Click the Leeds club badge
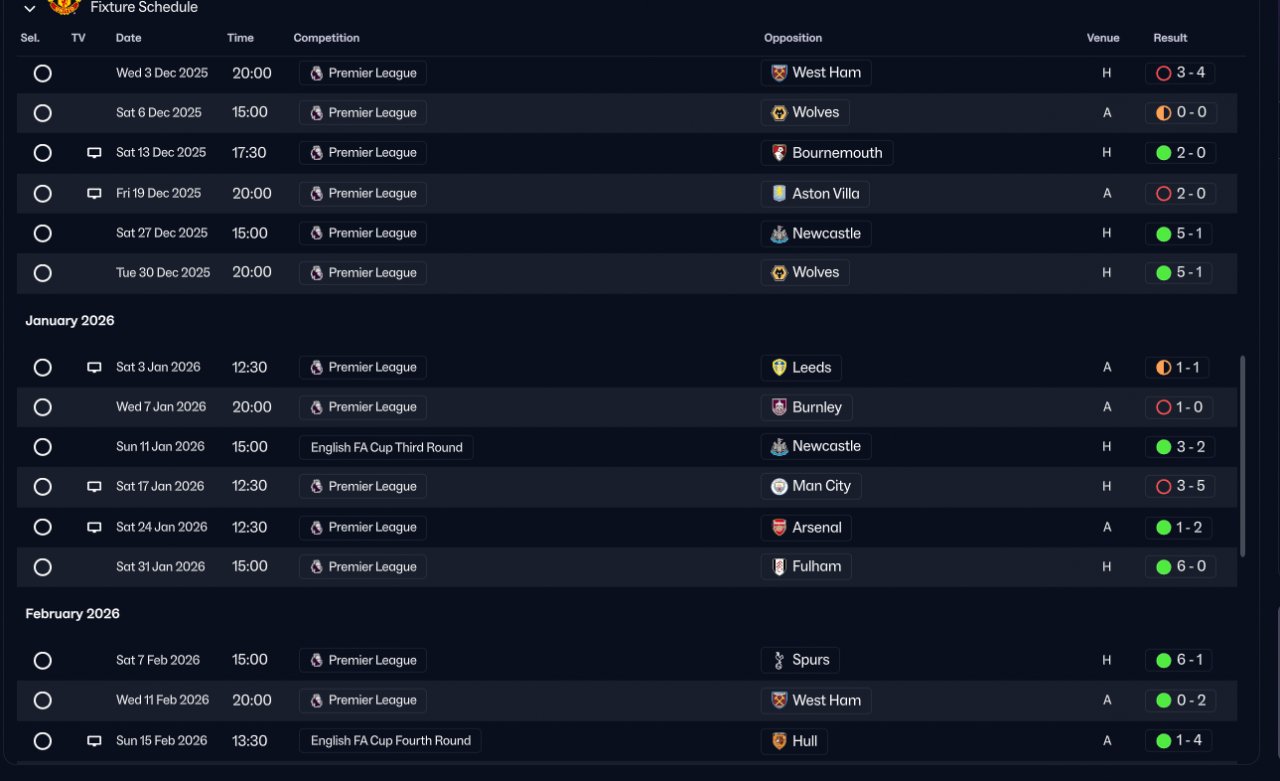Viewport: 1280px width, 781px height. 779,367
